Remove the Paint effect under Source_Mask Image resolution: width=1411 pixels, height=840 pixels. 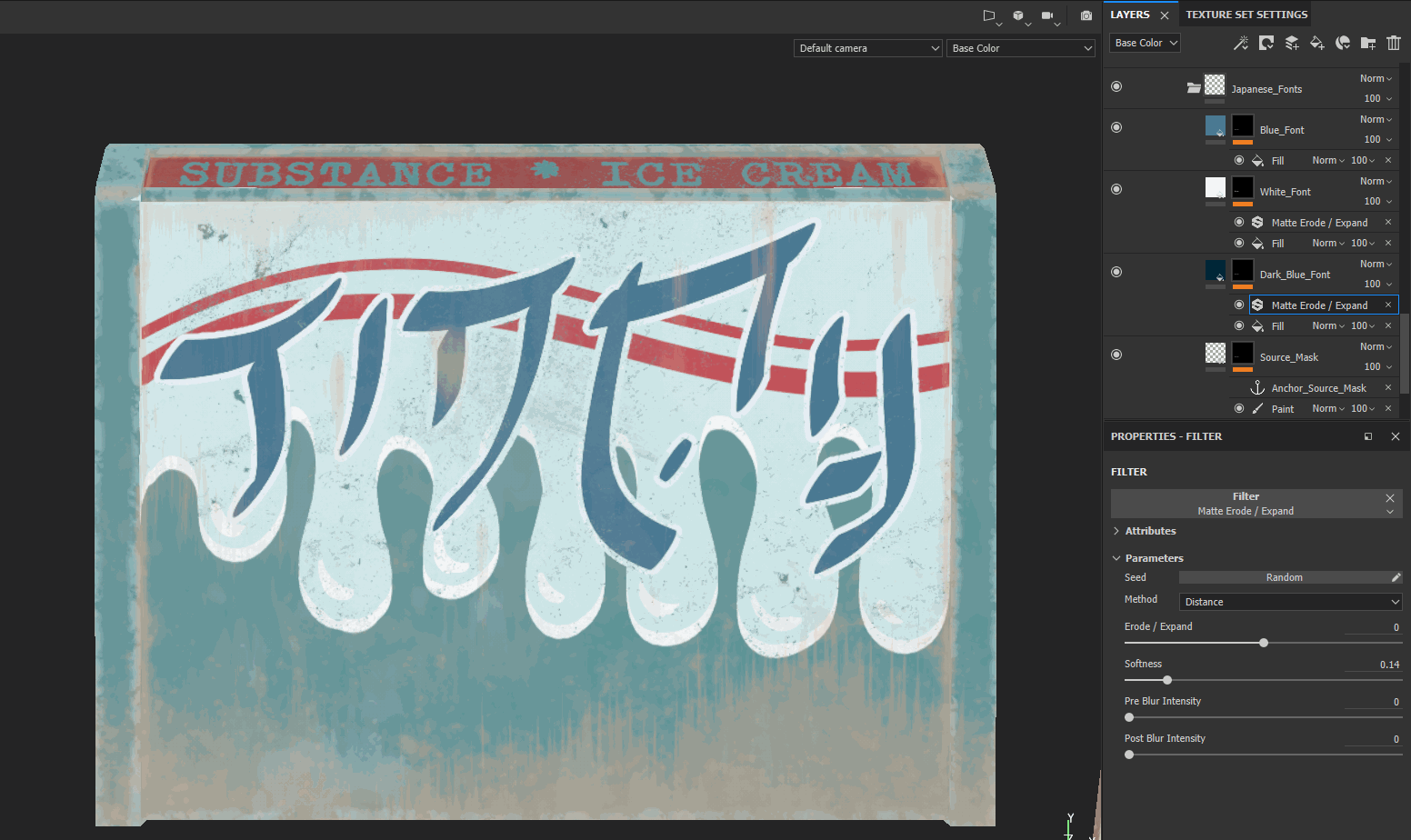[x=1388, y=409]
